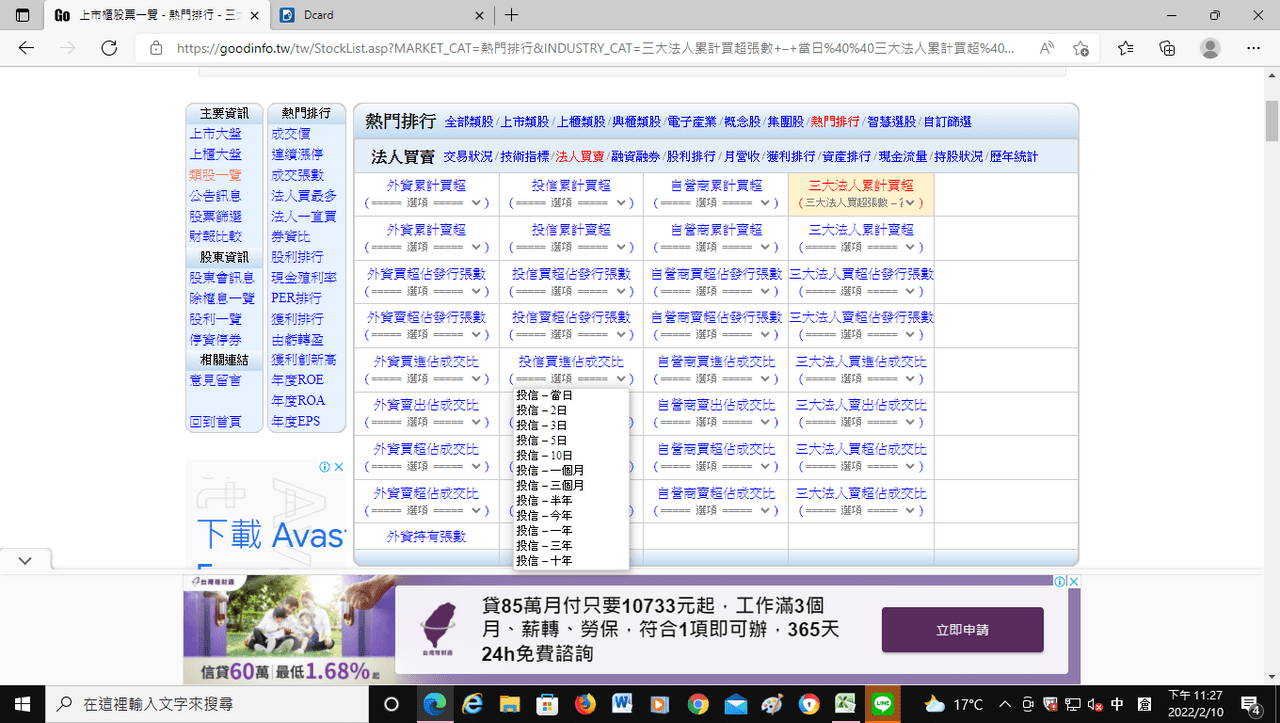Viewport: 1280px width, 723px height.
Task: Switch to 電子產業 category tab
Action: pyautogui.click(x=692, y=122)
